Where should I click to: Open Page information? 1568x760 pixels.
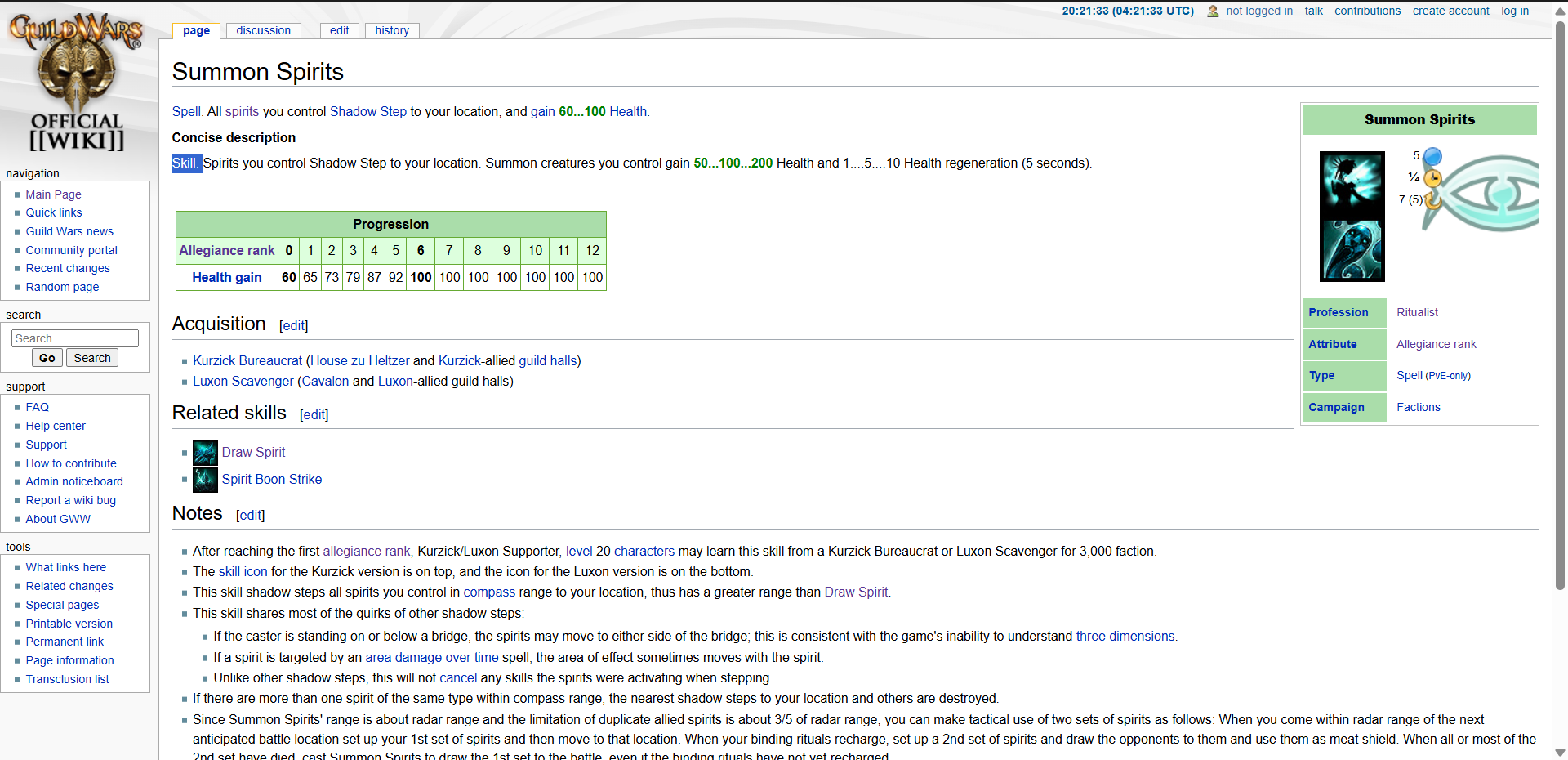[x=69, y=660]
